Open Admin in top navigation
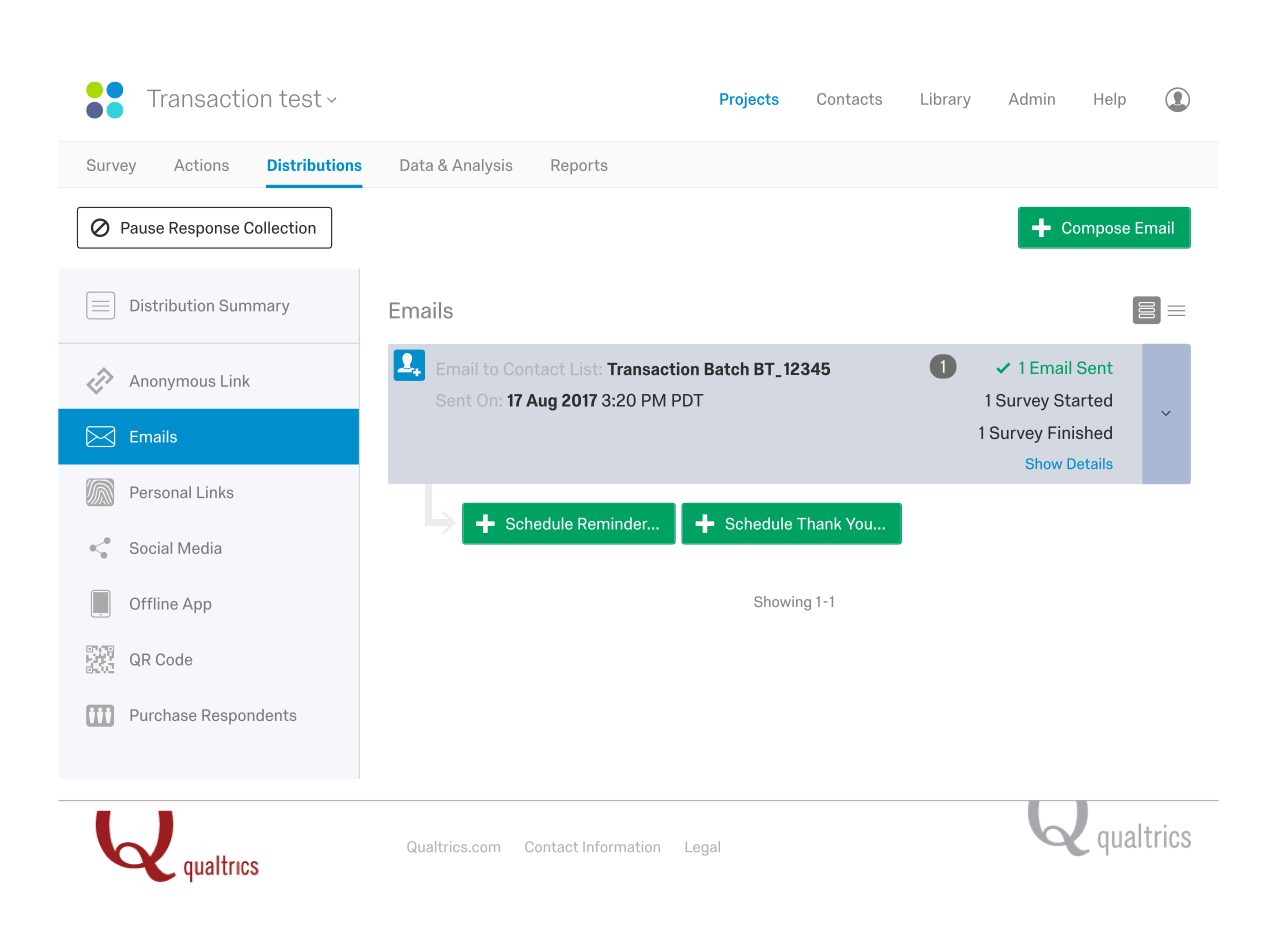Image resolution: width=1275 pixels, height=942 pixels. (x=1032, y=99)
